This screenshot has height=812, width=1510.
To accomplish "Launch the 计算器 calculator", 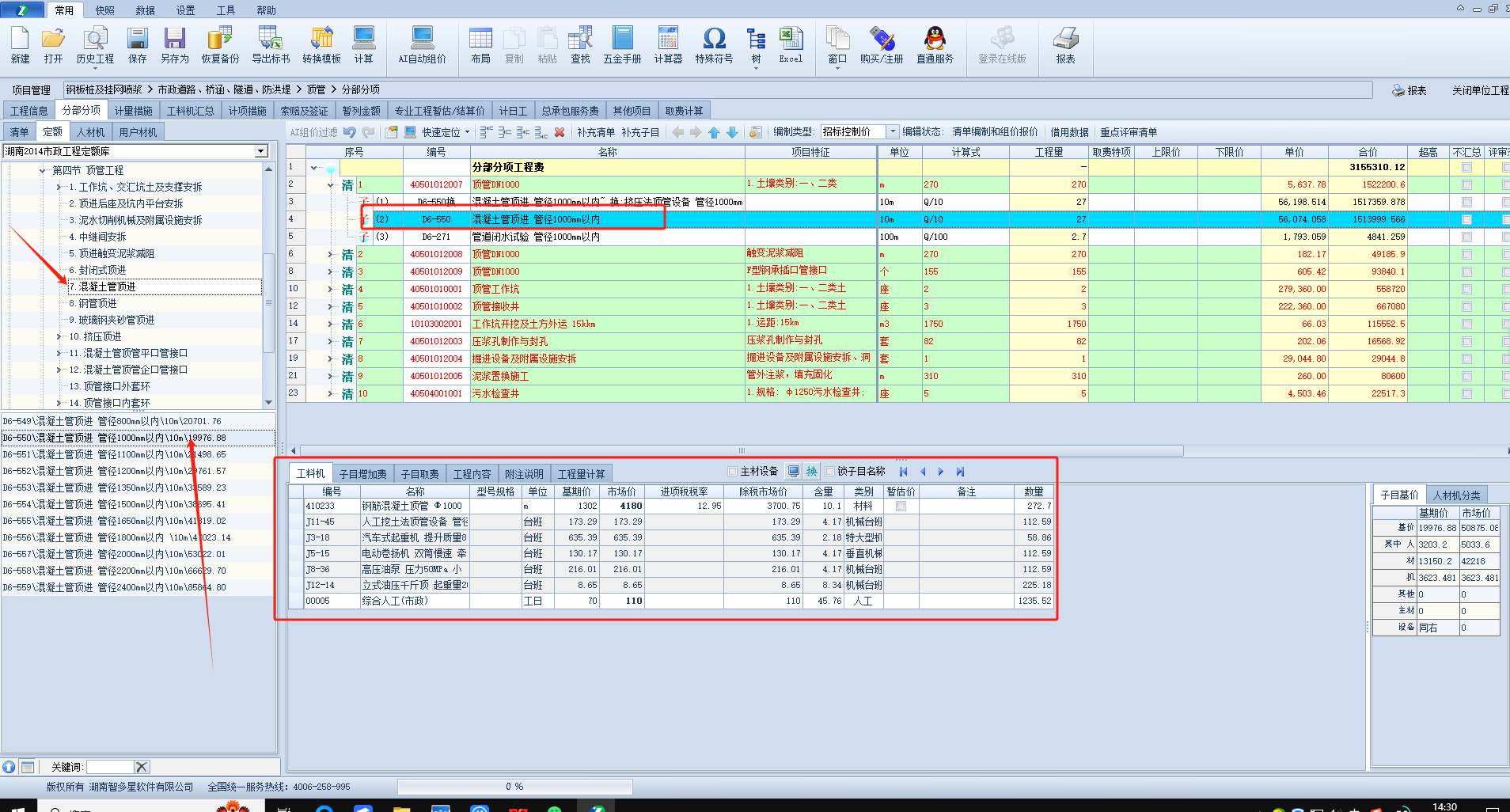I will 668,45.
